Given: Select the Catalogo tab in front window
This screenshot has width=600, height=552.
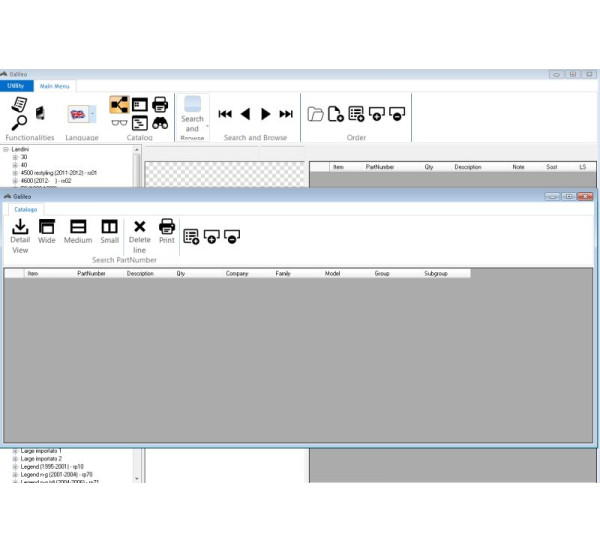Looking at the screenshot, I should click(25, 209).
